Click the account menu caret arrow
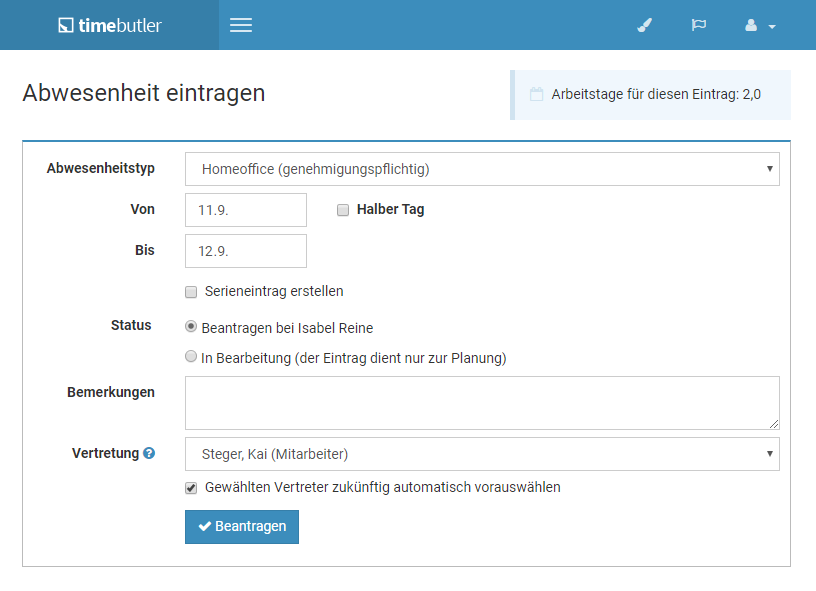This screenshot has width=816, height=591. click(772, 27)
